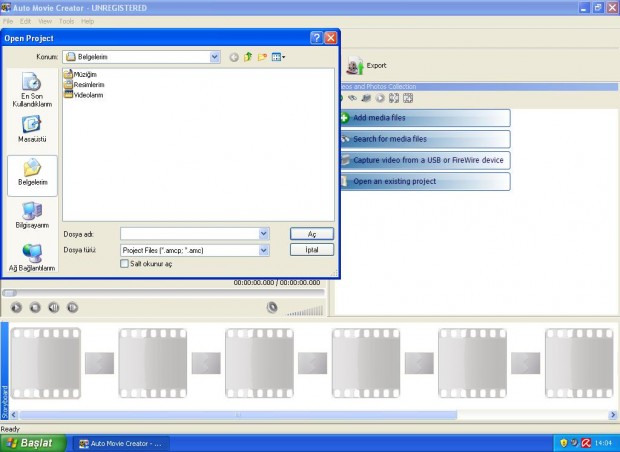Click Add media files
The image size is (620, 452).
(x=425, y=118)
